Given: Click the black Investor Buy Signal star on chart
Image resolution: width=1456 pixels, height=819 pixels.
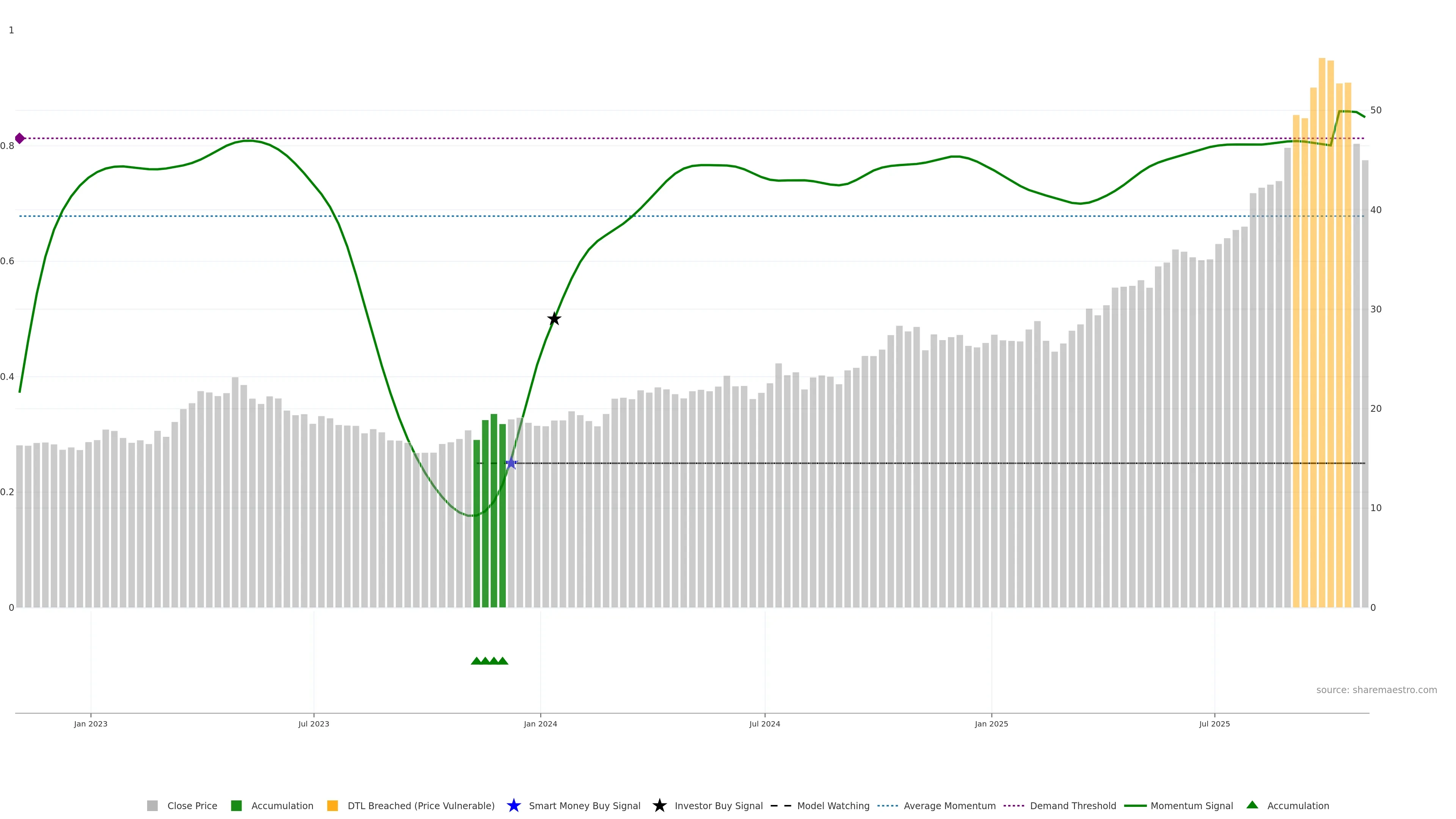Looking at the screenshot, I should (x=554, y=319).
